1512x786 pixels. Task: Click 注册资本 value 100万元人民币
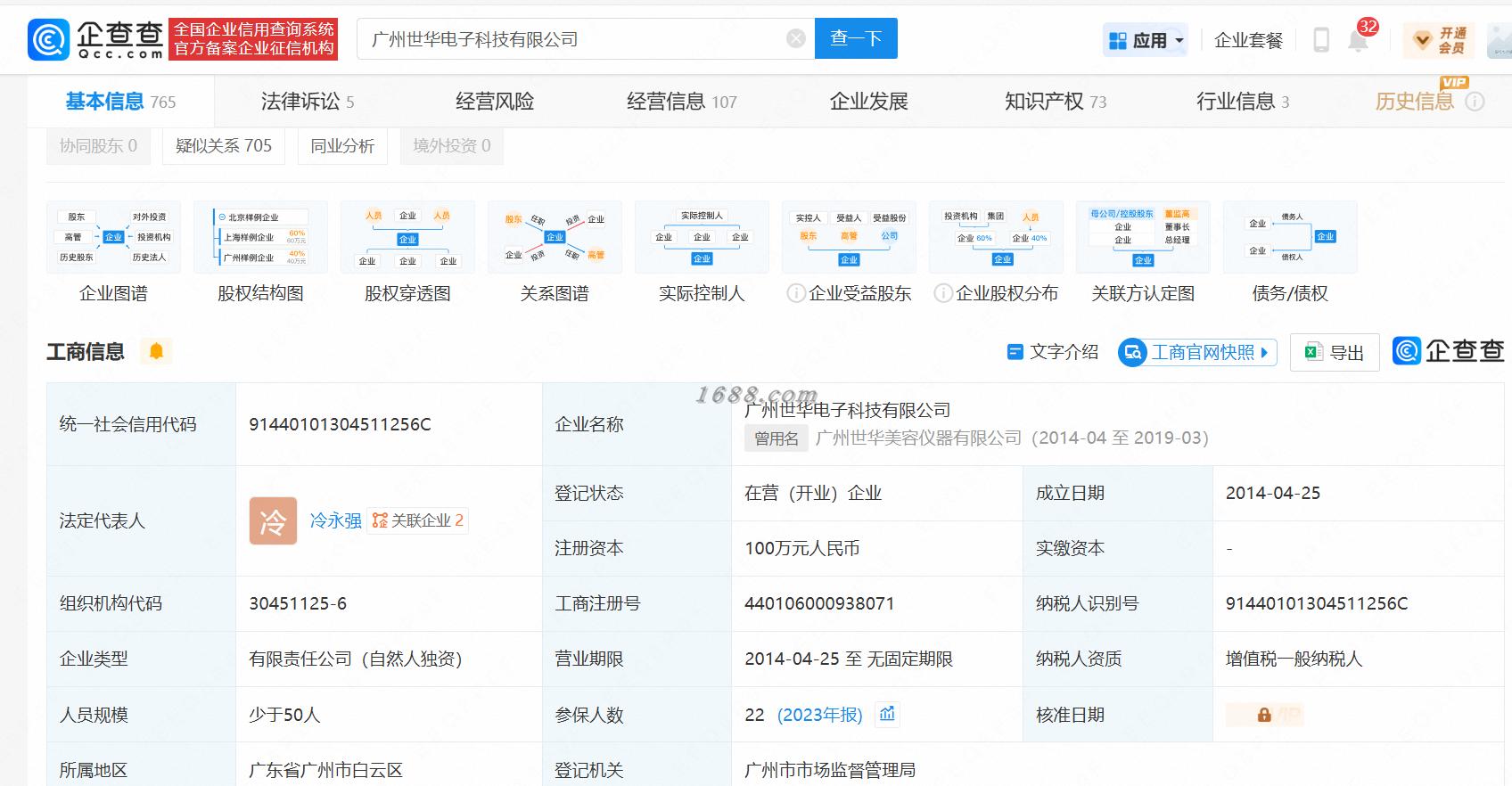click(x=802, y=548)
